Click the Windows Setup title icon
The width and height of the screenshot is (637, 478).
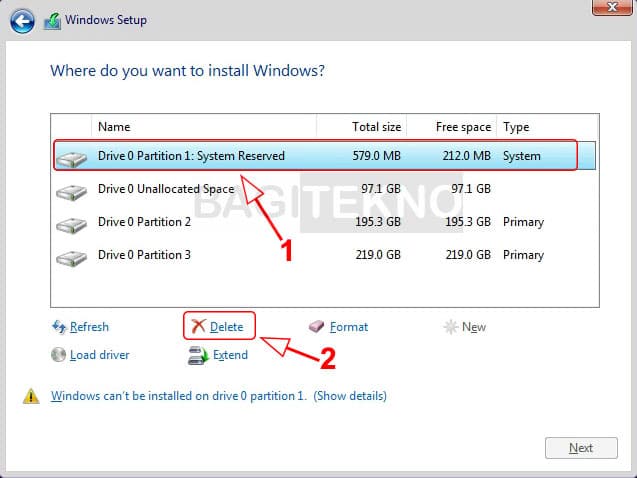(x=52, y=21)
